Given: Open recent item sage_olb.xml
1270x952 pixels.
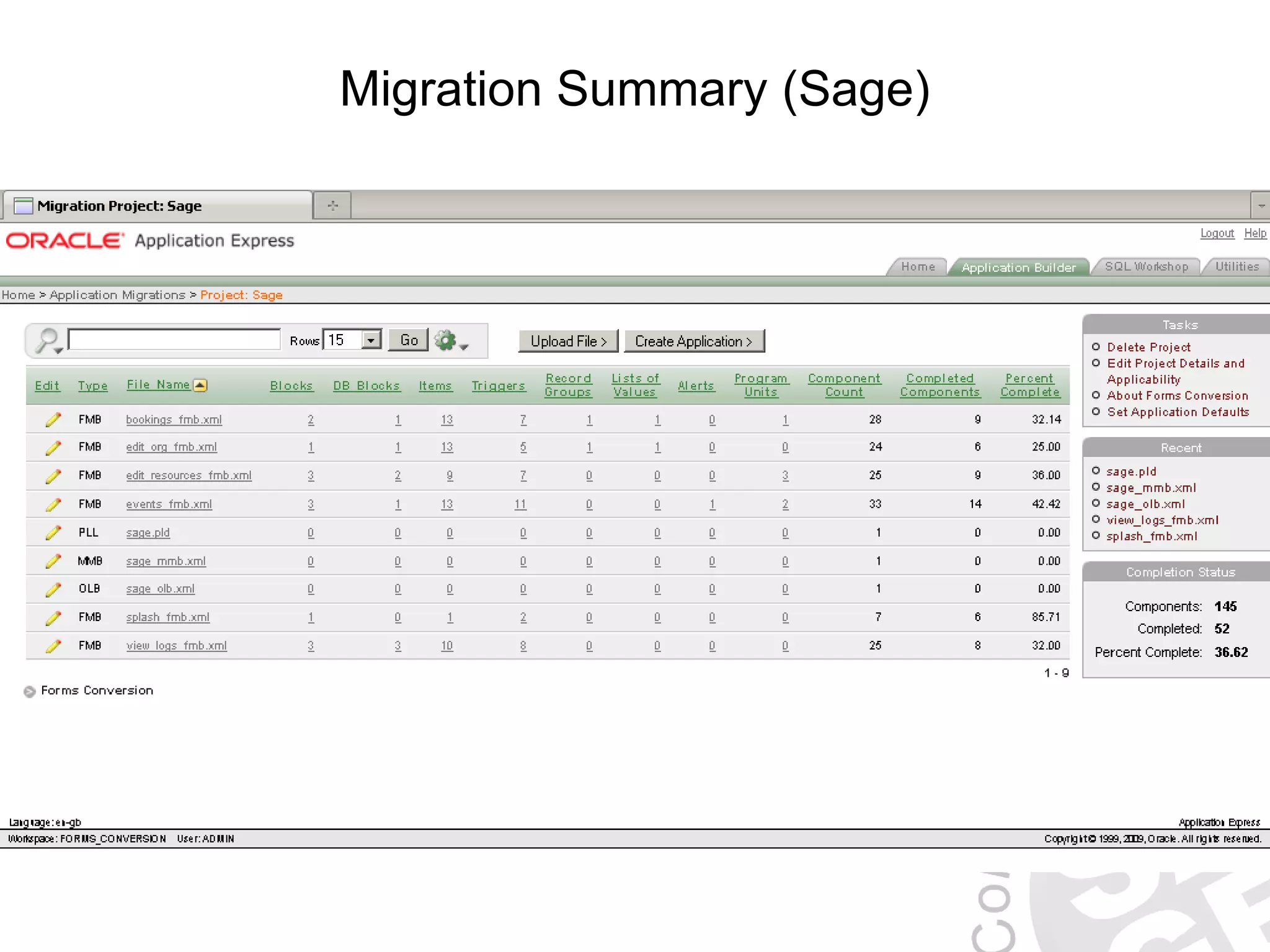Looking at the screenshot, I should (x=1145, y=504).
